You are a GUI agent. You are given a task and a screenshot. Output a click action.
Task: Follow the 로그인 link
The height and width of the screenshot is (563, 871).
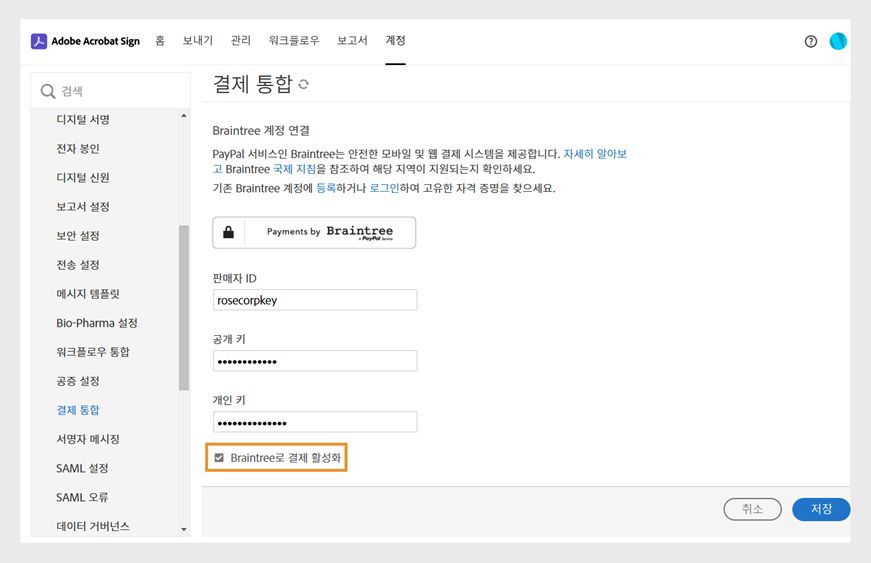pyautogui.click(x=384, y=188)
